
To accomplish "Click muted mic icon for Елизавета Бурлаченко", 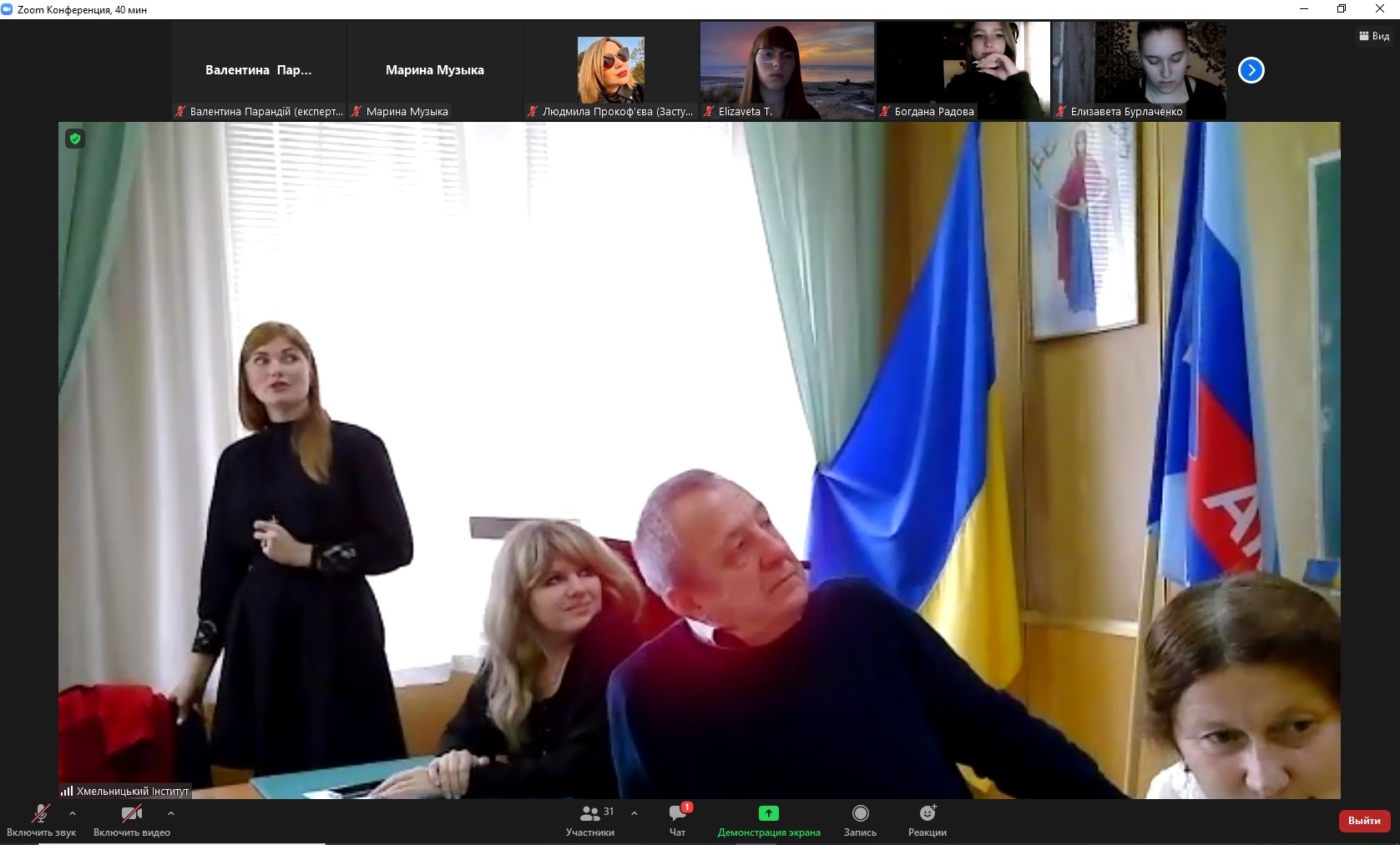I will [x=1061, y=111].
